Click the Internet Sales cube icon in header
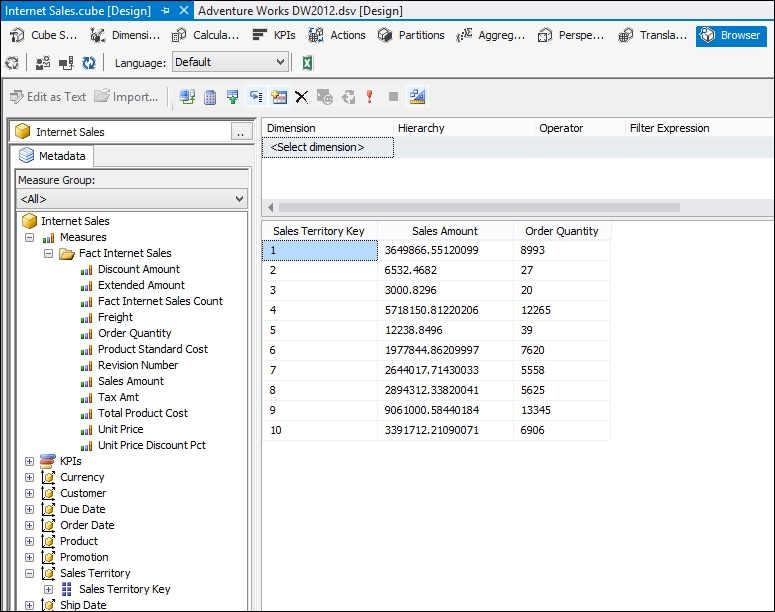The height and width of the screenshot is (612, 775). (x=23, y=131)
